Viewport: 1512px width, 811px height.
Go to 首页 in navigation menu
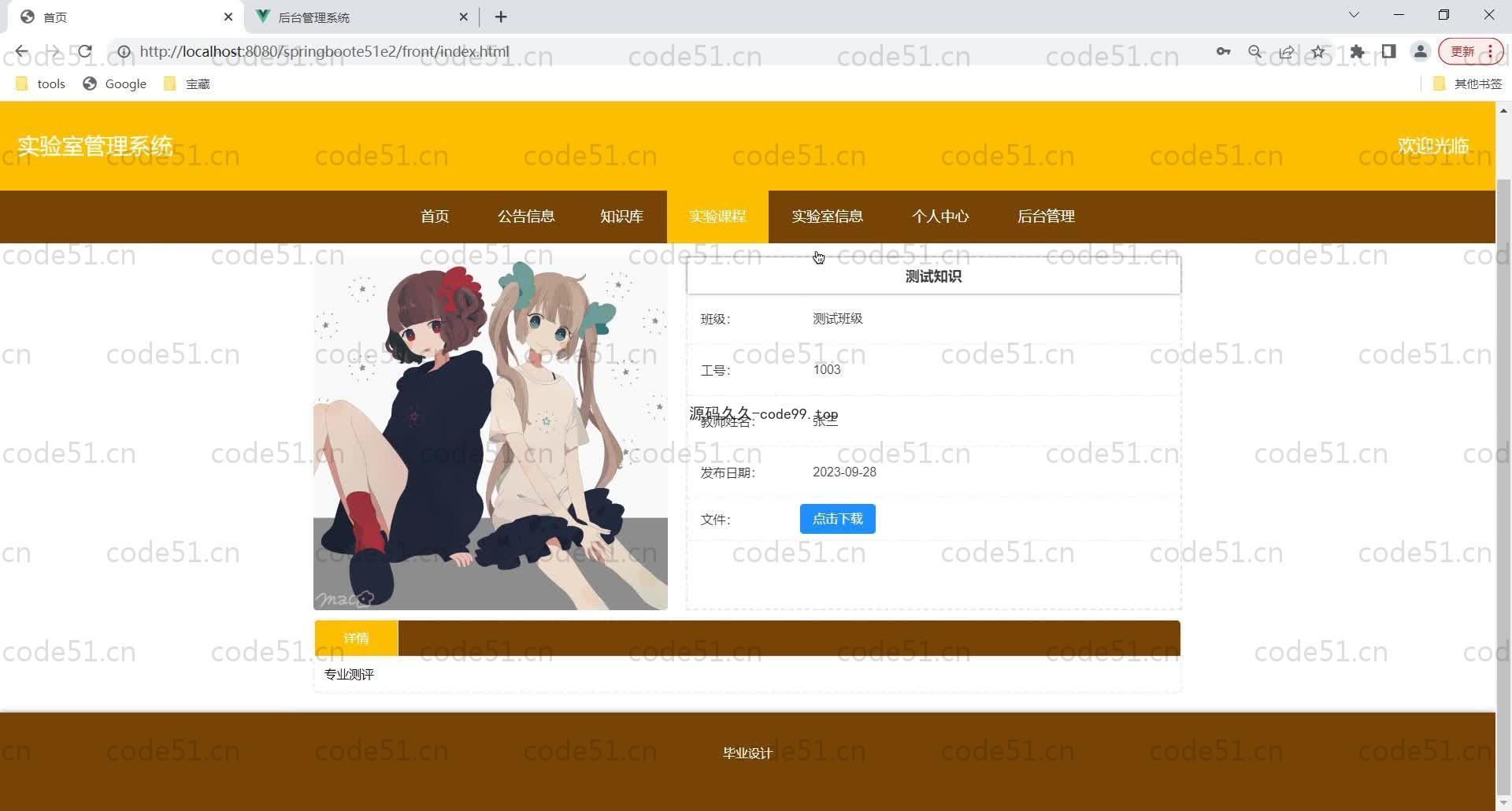(435, 217)
